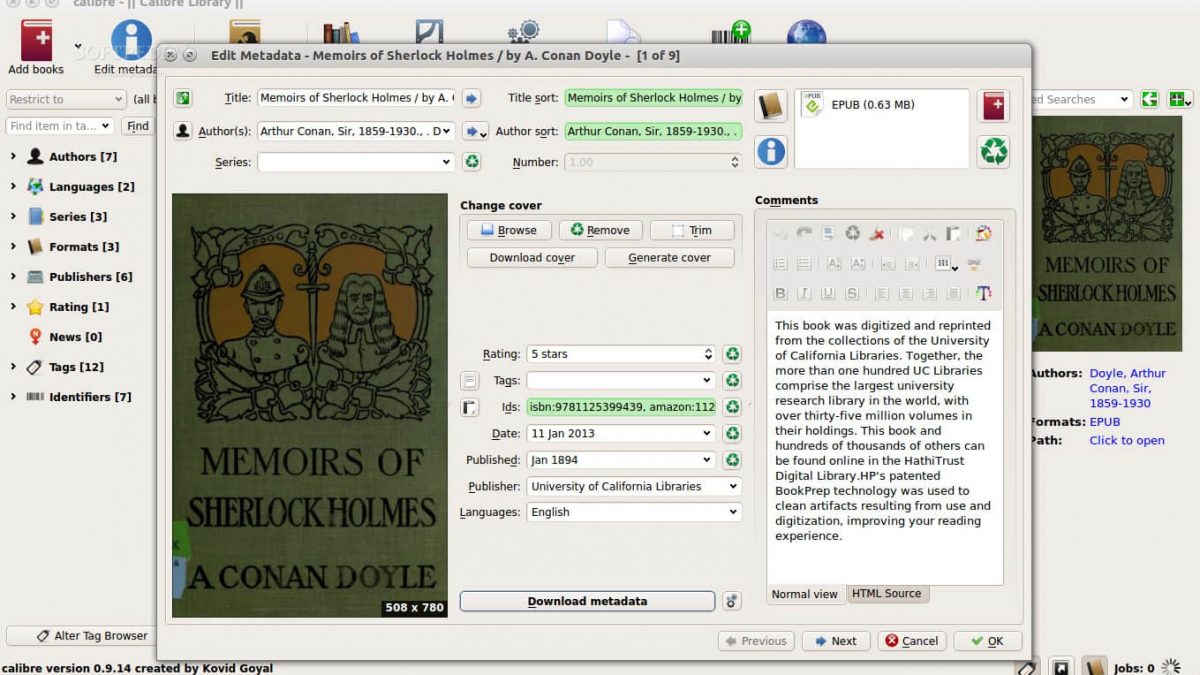The height and width of the screenshot is (675, 1200).
Task: Toggle the unordered list button in Comments
Action: click(x=804, y=264)
